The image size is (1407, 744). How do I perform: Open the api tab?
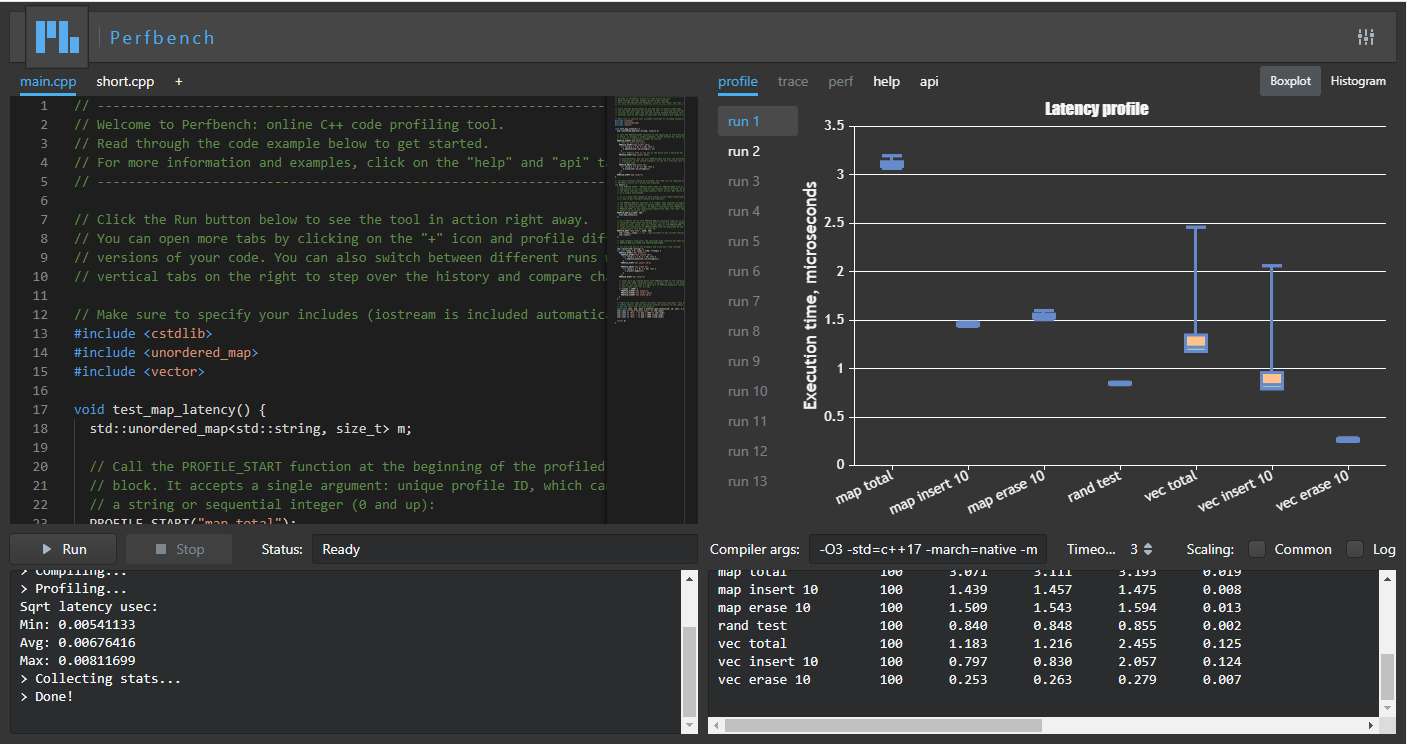929,81
